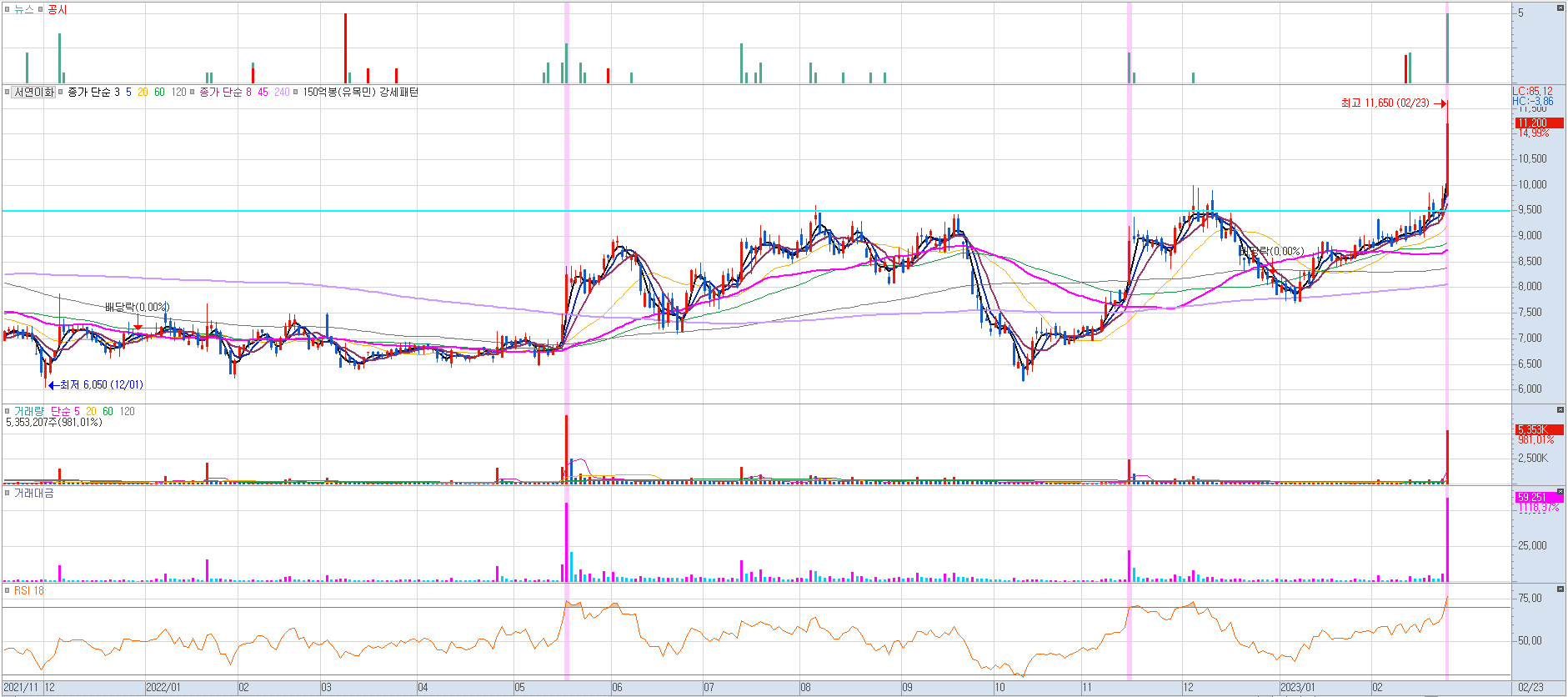The height and width of the screenshot is (697, 1568).
Task: Toggle the square marker beside 거래량
Action: coord(7,411)
